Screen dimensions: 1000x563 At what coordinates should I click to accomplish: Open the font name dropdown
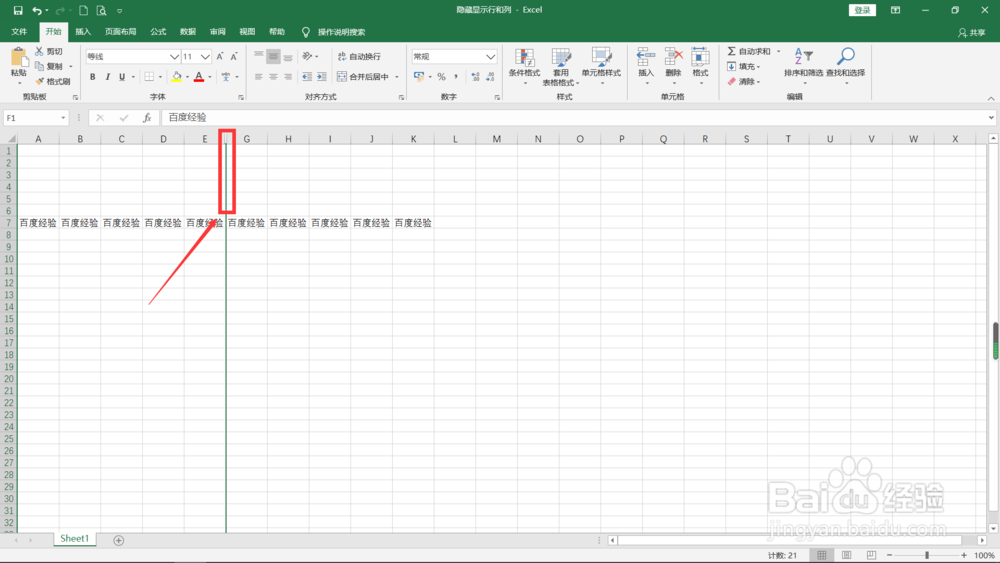click(x=174, y=57)
